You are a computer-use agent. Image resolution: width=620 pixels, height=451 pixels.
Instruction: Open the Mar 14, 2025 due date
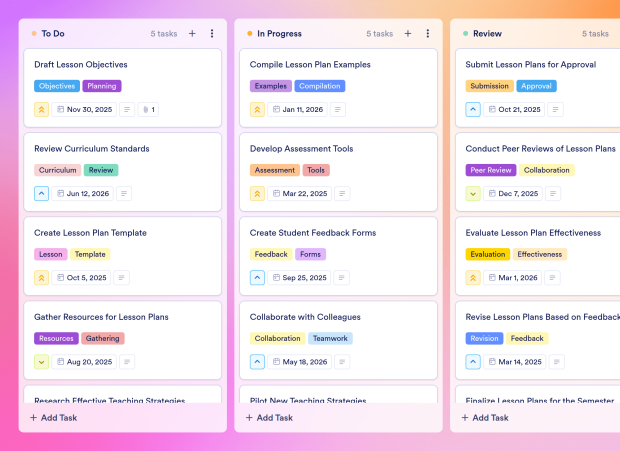(x=515, y=362)
